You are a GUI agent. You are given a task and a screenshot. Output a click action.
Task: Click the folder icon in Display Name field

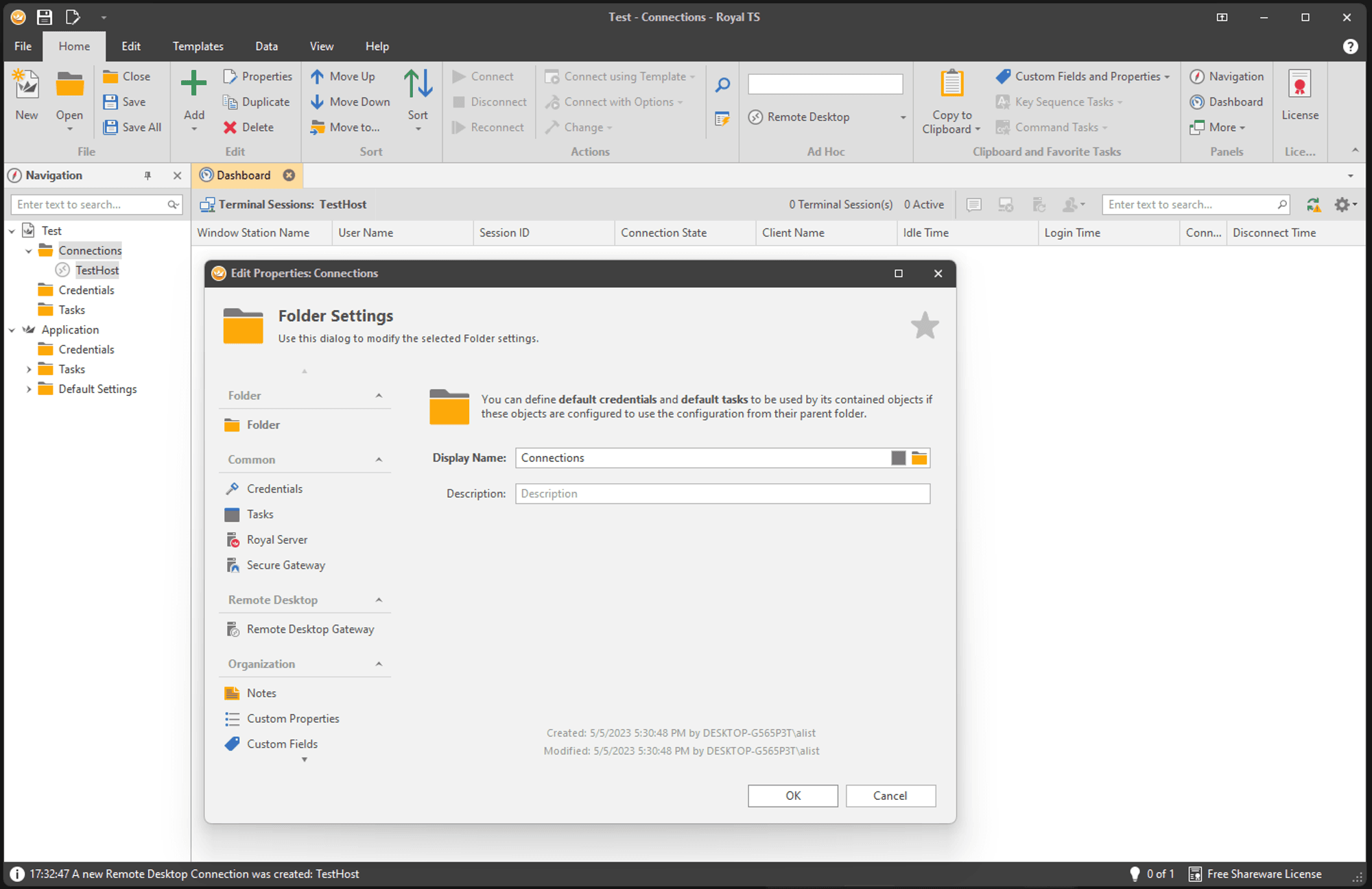pyautogui.click(x=919, y=458)
